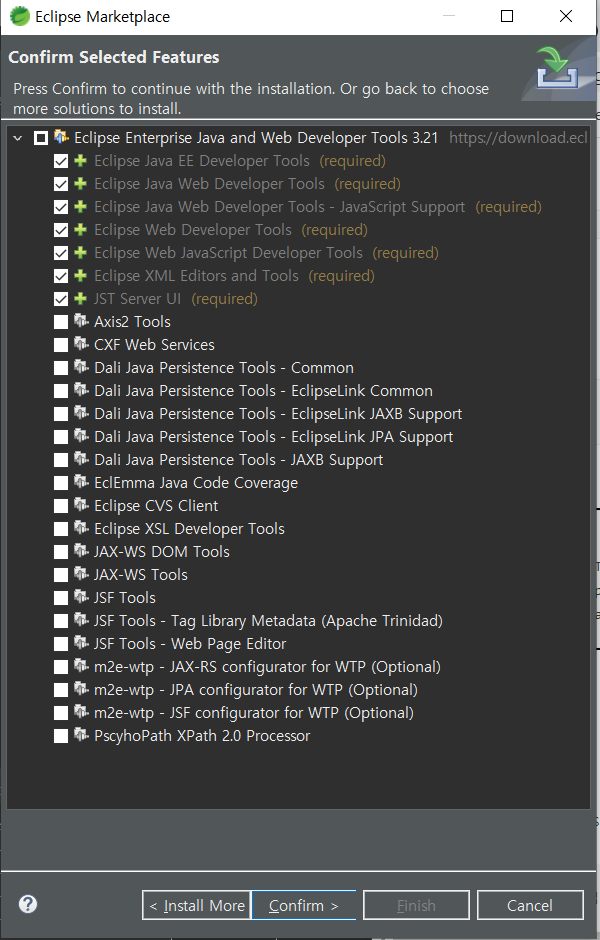This screenshot has height=940, width=600.
Task: Click the feature icon next to CXF Web Services
Action: [81, 344]
